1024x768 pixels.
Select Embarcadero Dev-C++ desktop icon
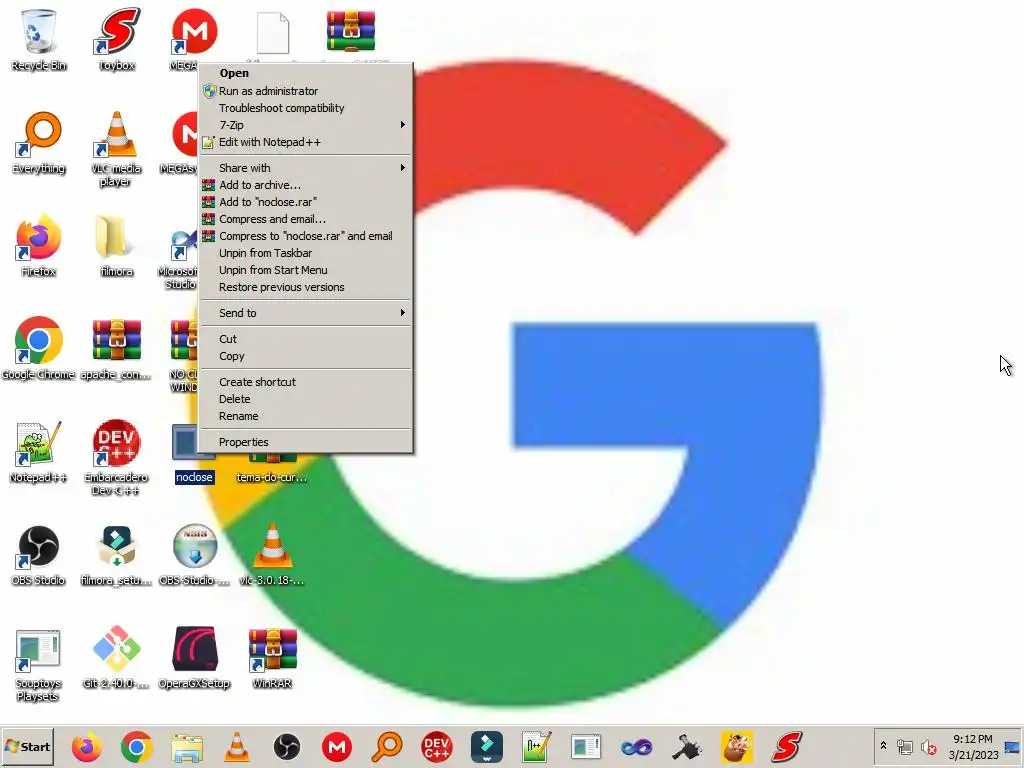pyautogui.click(x=116, y=457)
